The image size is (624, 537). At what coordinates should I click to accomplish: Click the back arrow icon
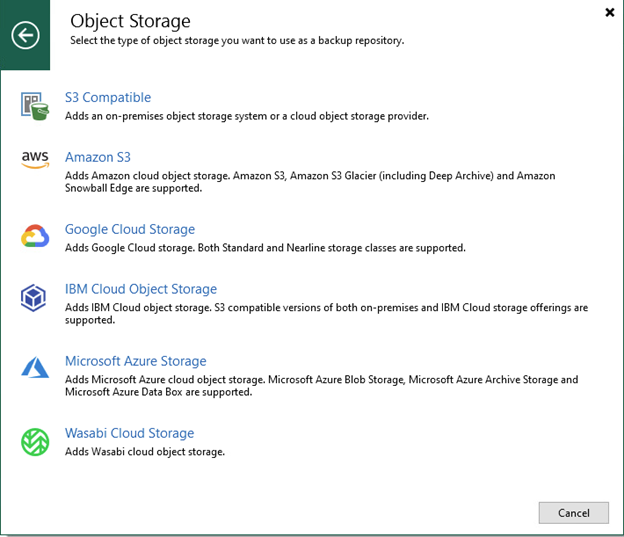(25, 36)
